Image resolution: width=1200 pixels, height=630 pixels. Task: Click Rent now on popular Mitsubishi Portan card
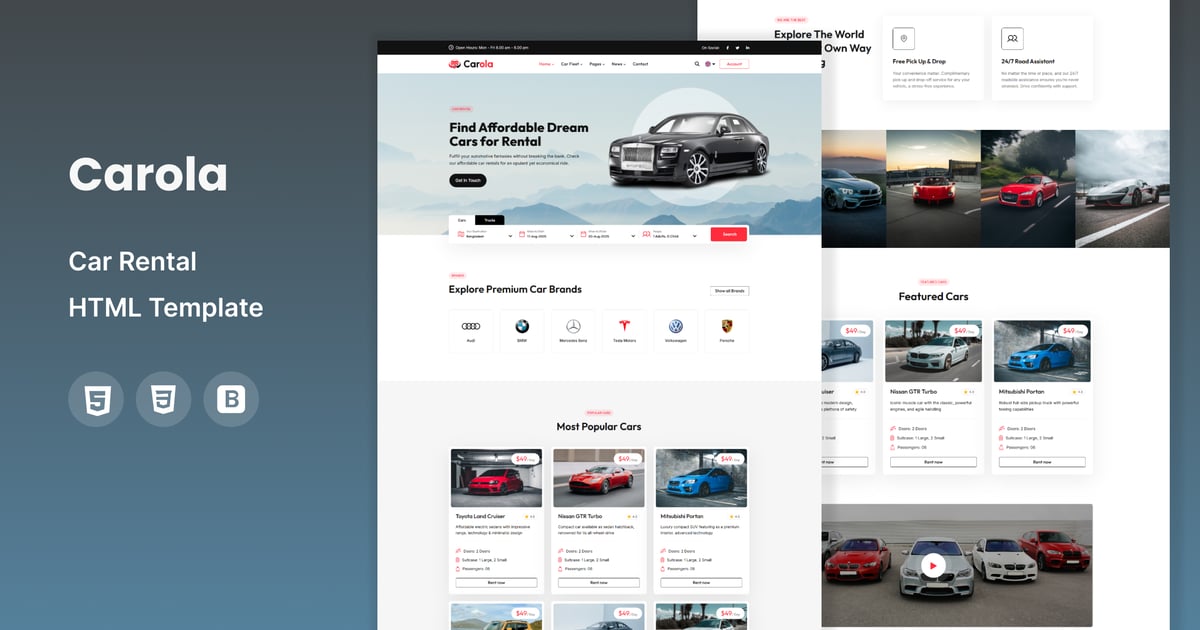tap(701, 582)
